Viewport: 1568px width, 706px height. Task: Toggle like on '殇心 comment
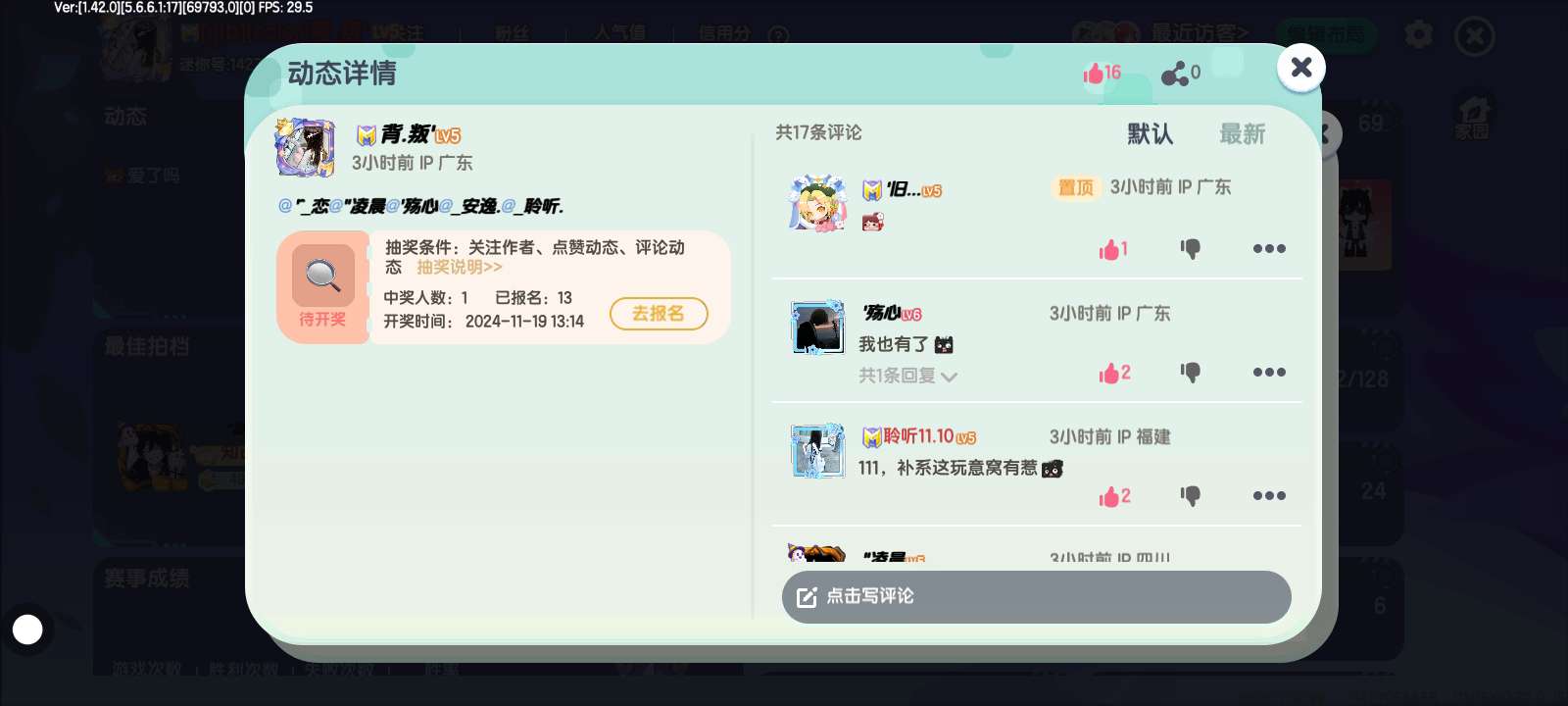click(1114, 373)
